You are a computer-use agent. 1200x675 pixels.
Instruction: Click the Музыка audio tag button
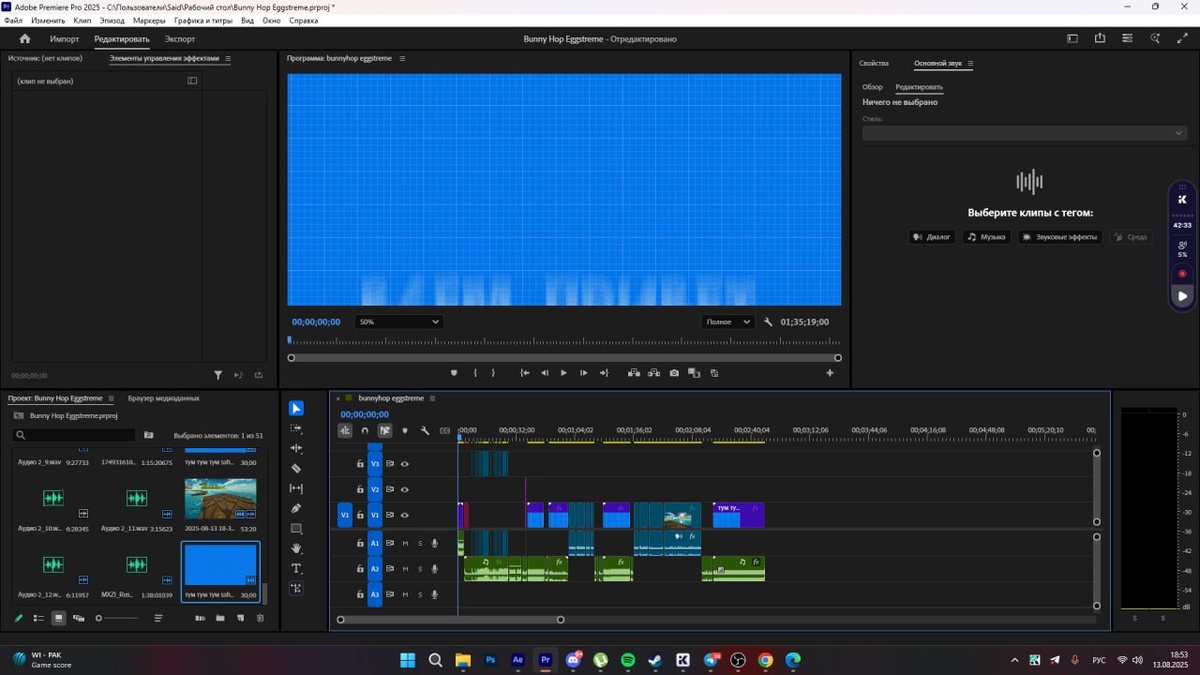point(986,237)
